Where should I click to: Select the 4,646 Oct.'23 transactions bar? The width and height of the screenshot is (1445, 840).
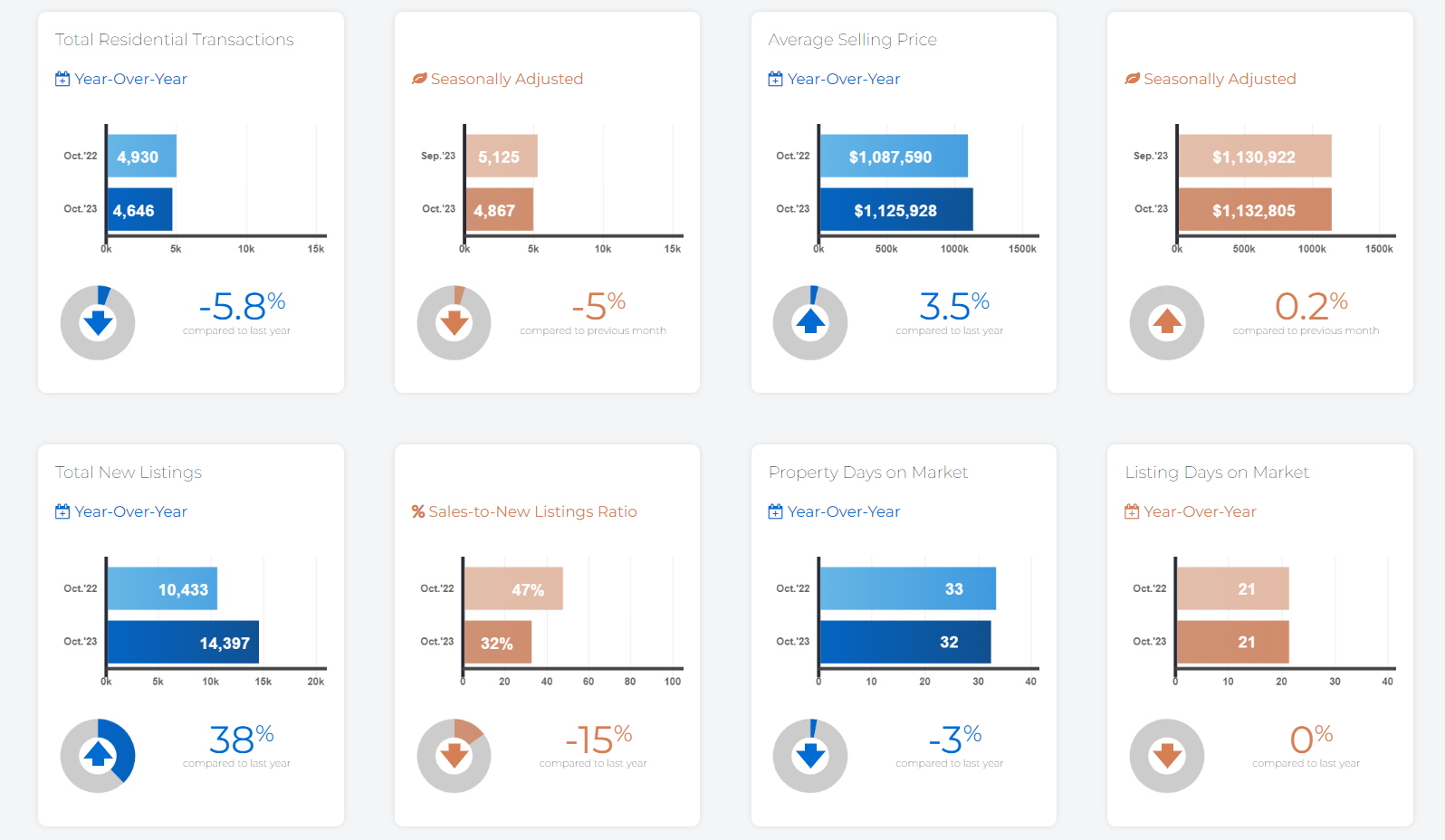(x=139, y=210)
